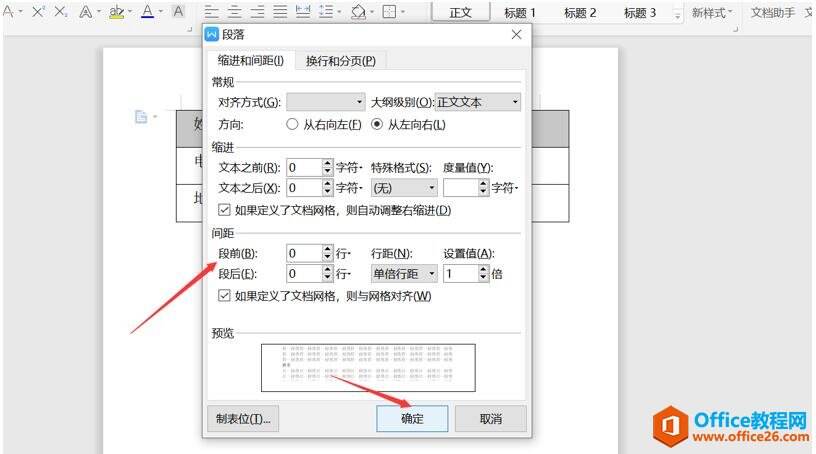This screenshot has width=816, height=454.
Task: Click the 文本之后 spinner arrows
Action: coord(327,187)
